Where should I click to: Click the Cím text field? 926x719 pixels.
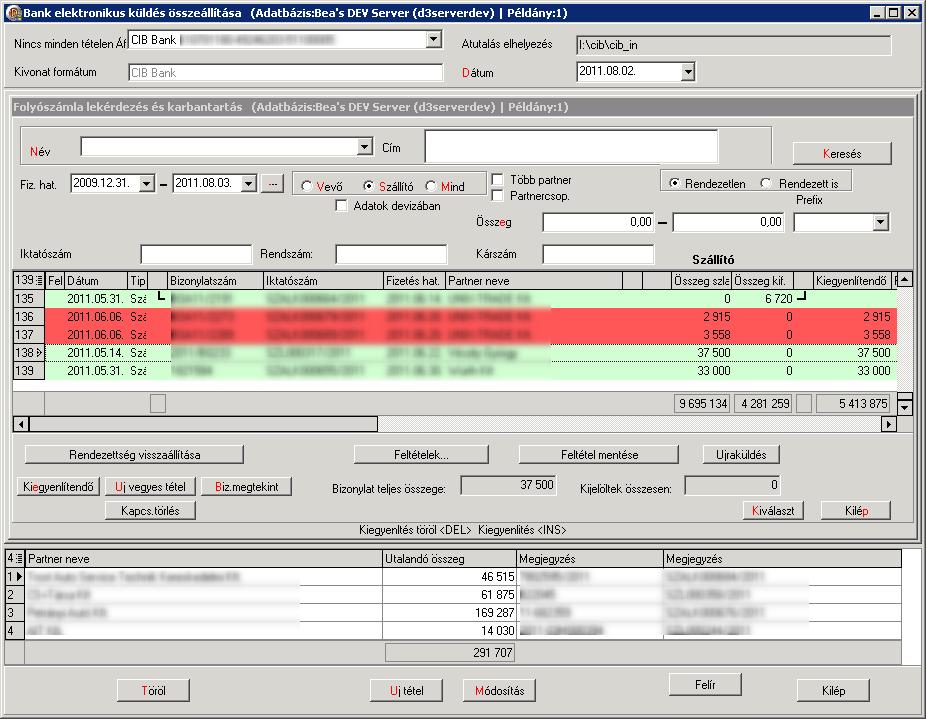coord(571,146)
